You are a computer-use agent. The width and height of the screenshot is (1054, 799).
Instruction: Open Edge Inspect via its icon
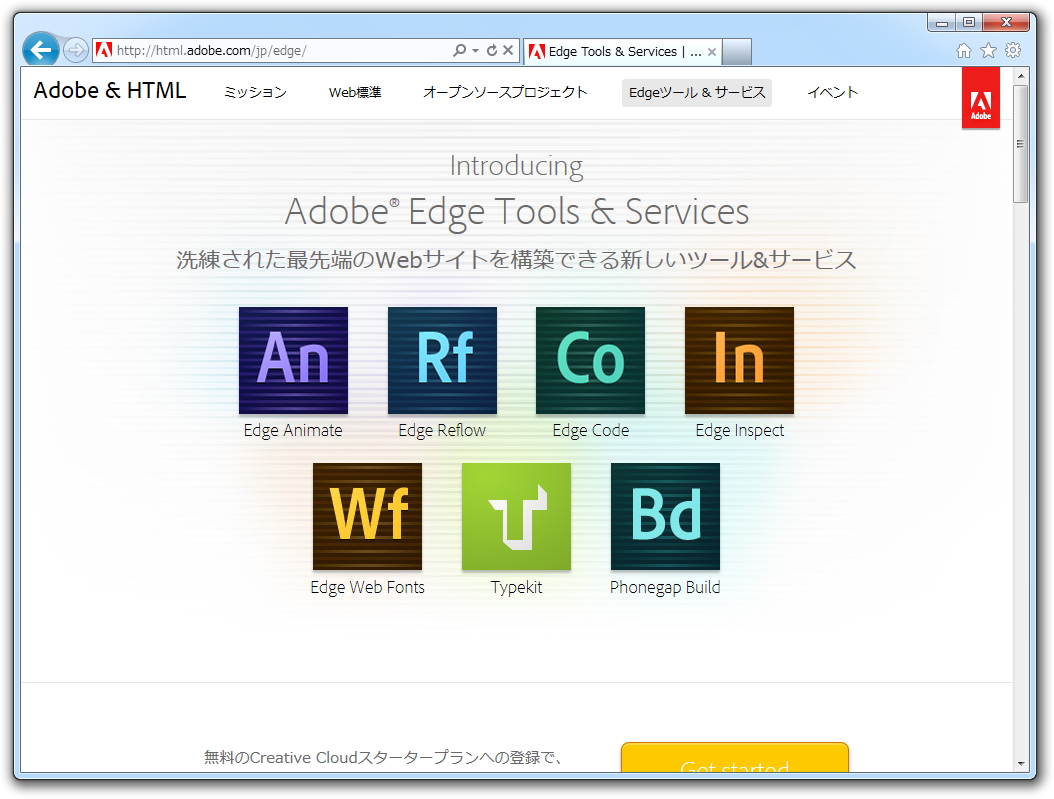(738, 361)
